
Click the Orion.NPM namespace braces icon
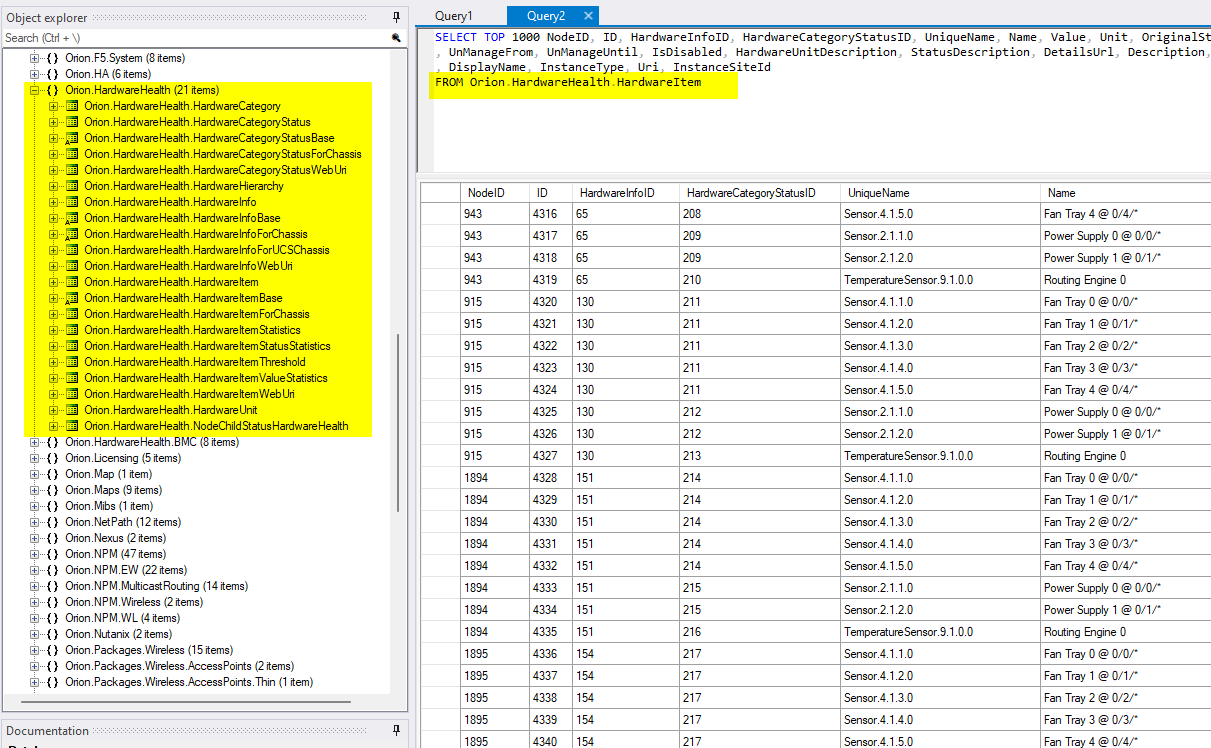point(53,554)
